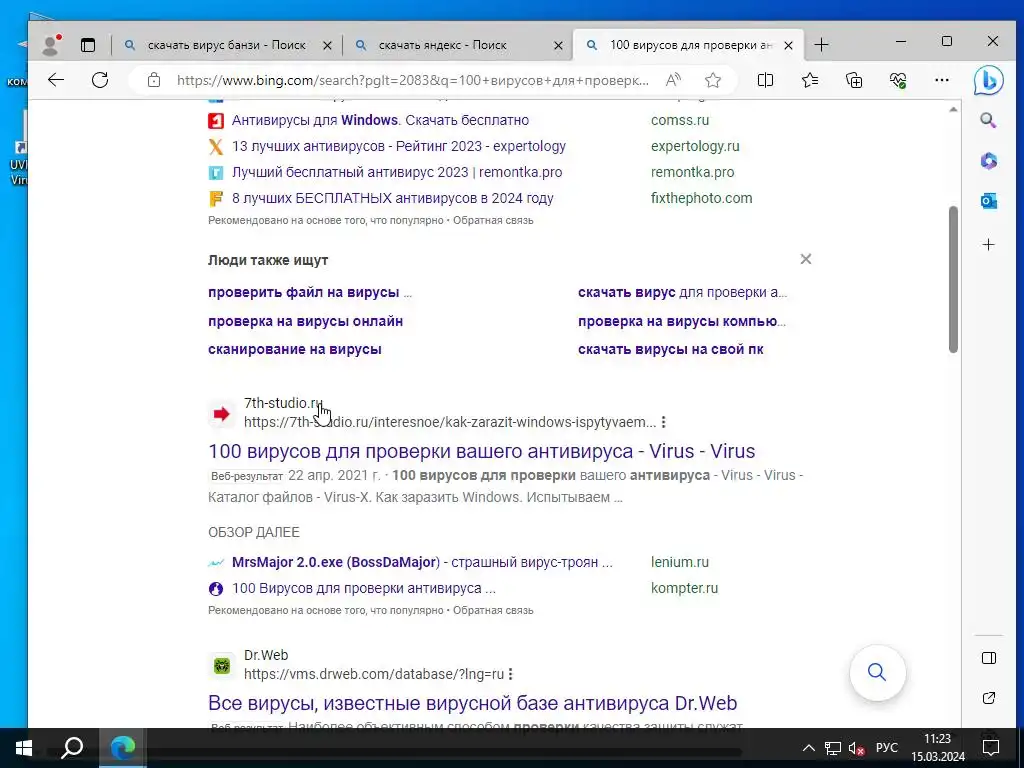Open Windows taskbar search
This screenshot has height=768, width=1024.
pyautogui.click(x=72, y=748)
